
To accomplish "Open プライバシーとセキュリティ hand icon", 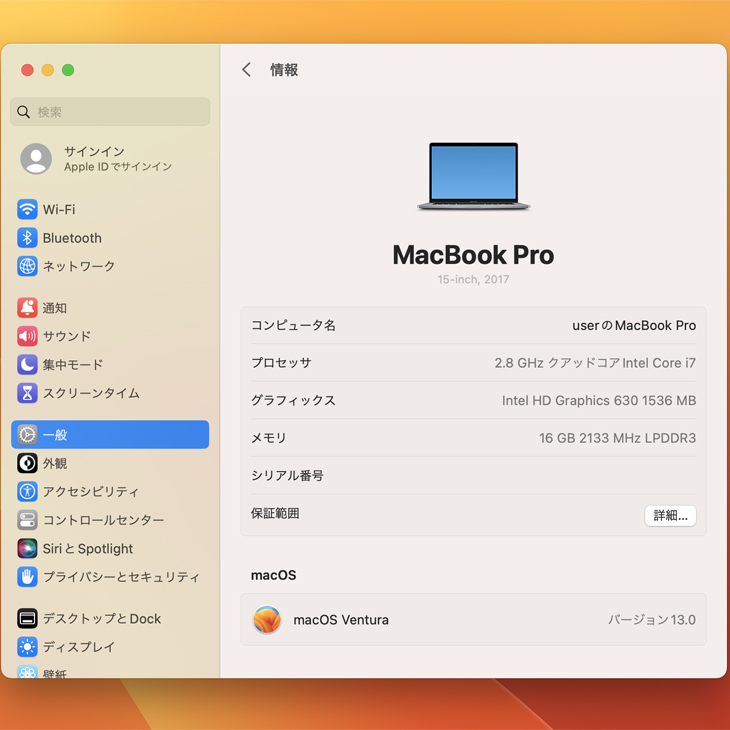I will coord(27,576).
